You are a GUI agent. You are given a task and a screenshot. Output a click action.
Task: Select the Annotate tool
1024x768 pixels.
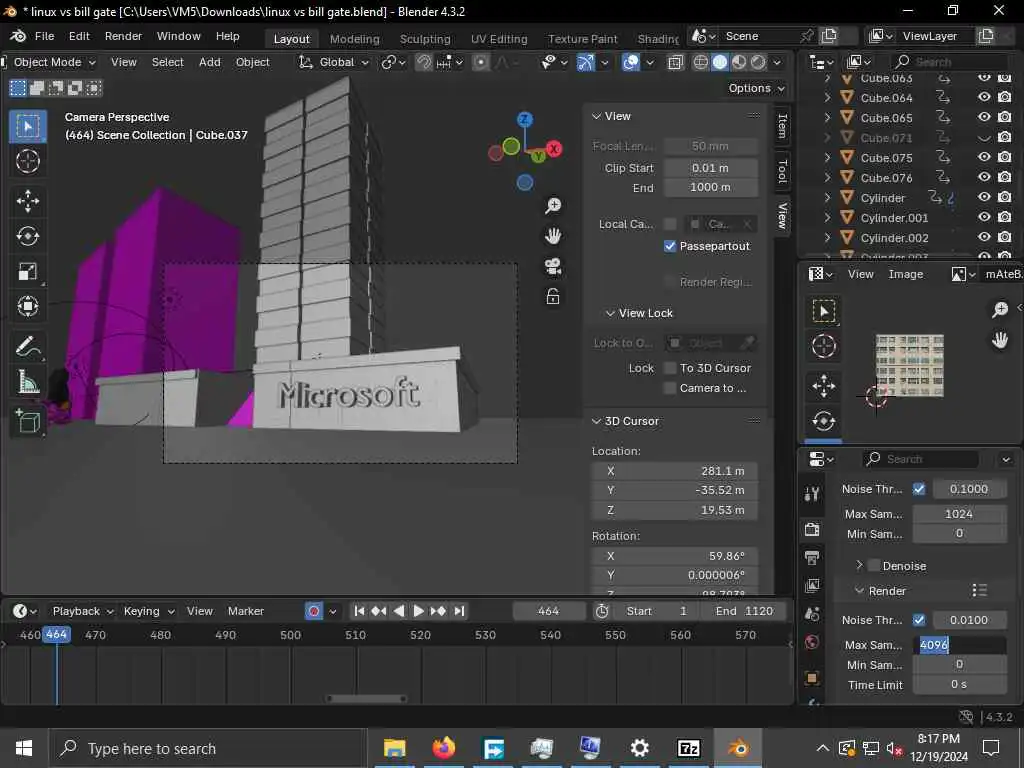click(27, 347)
